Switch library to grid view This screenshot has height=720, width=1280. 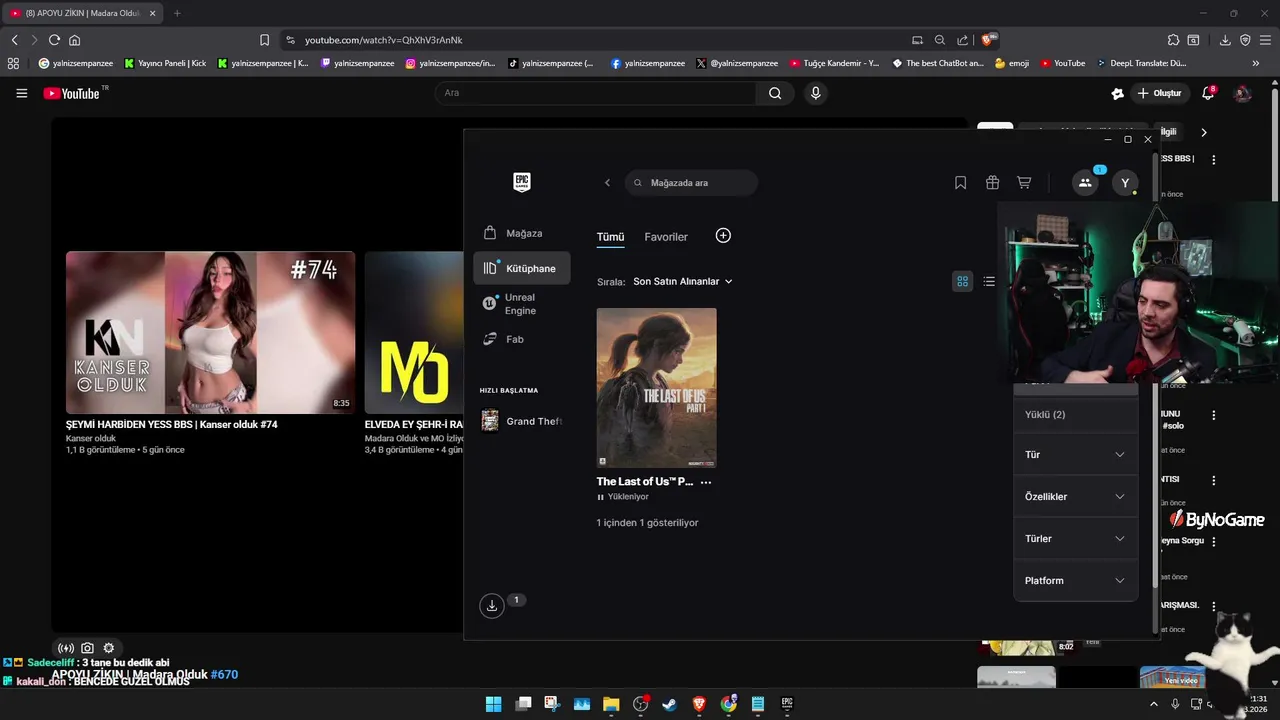962,281
